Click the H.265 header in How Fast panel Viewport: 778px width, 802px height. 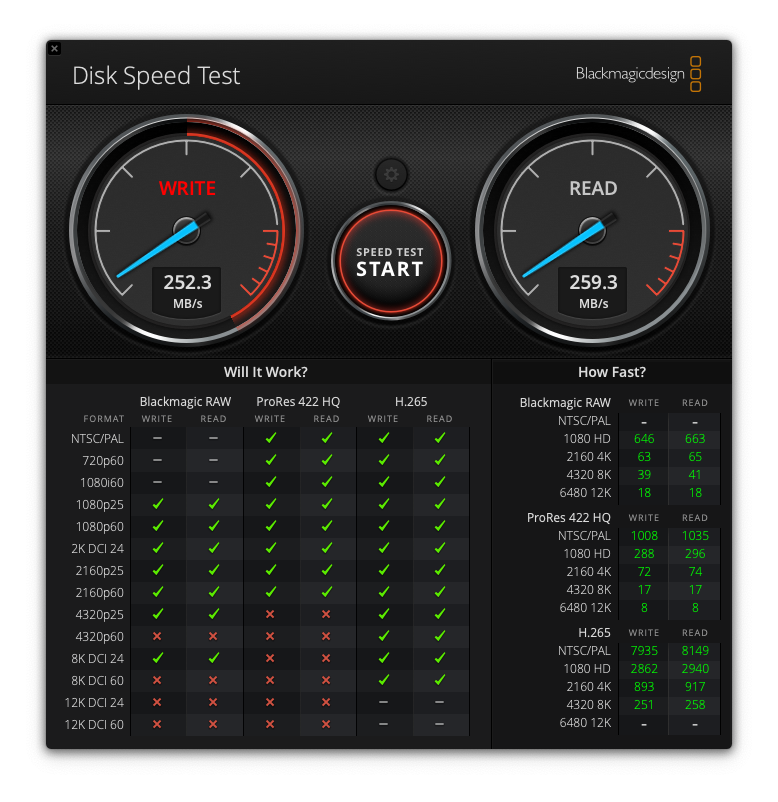point(594,633)
